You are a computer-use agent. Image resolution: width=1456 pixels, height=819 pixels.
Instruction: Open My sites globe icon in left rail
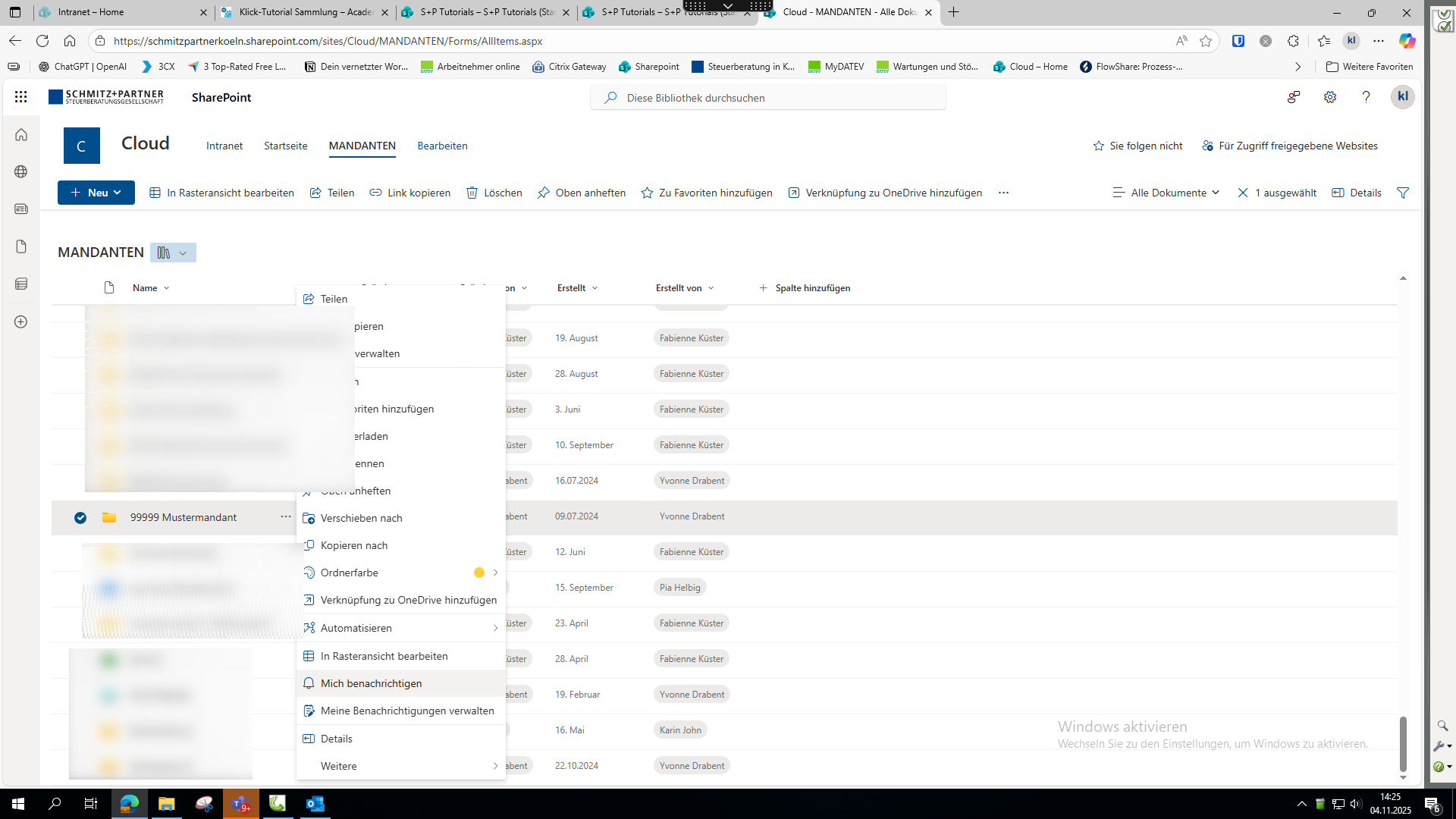[x=21, y=171]
